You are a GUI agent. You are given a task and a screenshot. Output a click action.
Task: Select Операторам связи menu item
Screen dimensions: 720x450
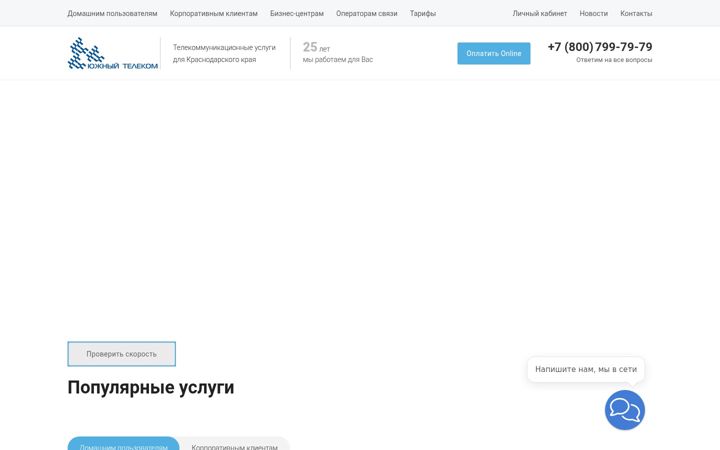click(366, 13)
